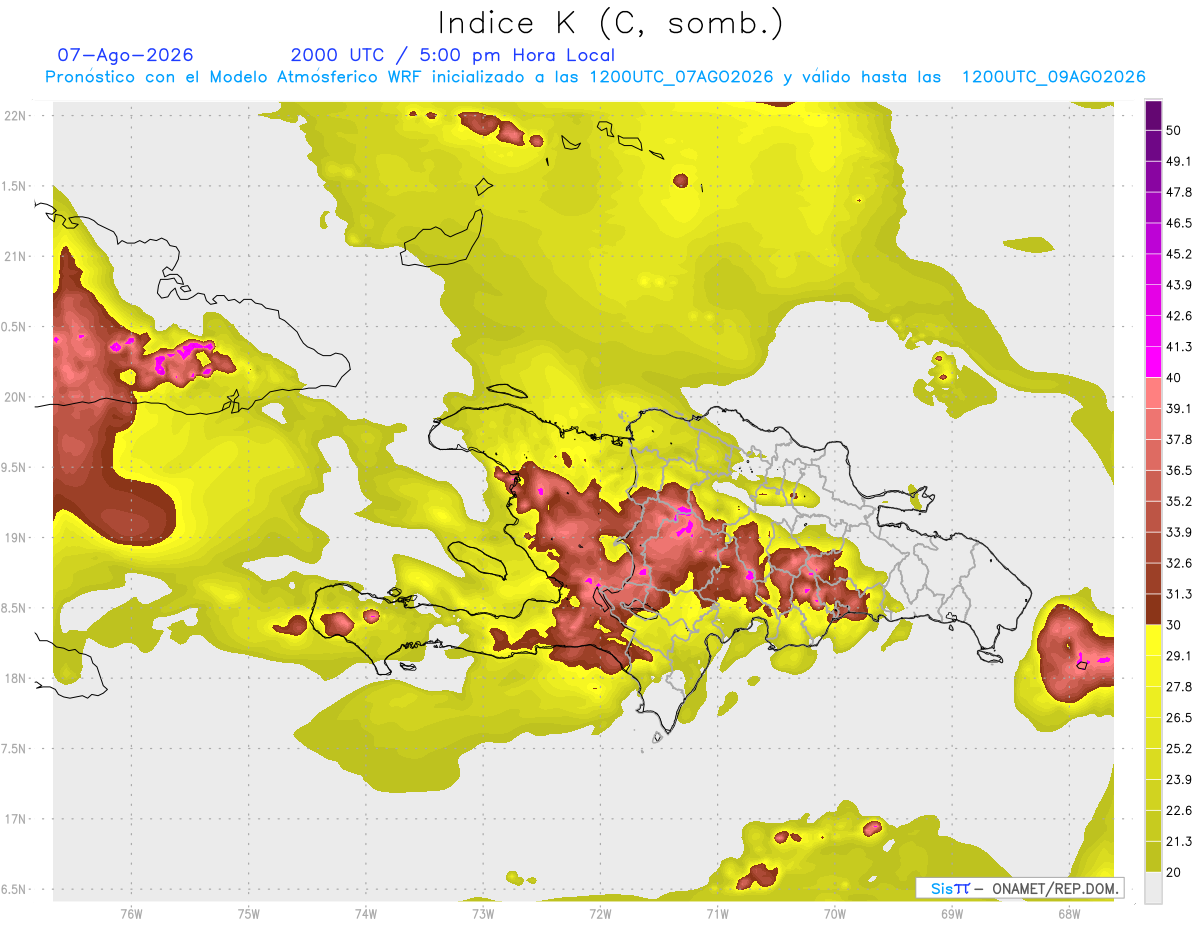Click the "45.2" colorbar value
This screenshot has width=1200, height=927.
1179,255
